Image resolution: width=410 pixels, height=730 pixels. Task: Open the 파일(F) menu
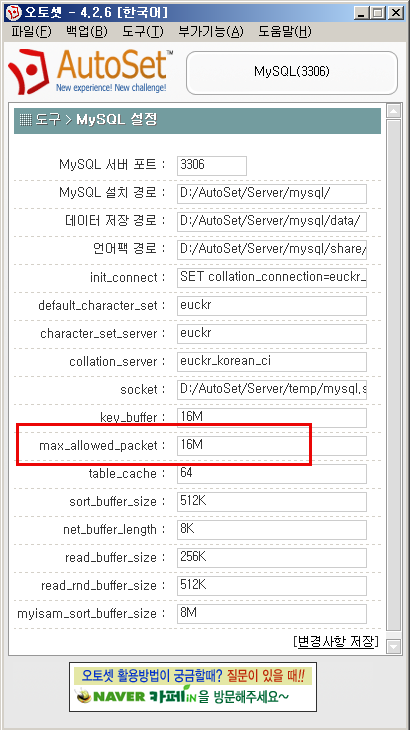click(x=31, y=32)
